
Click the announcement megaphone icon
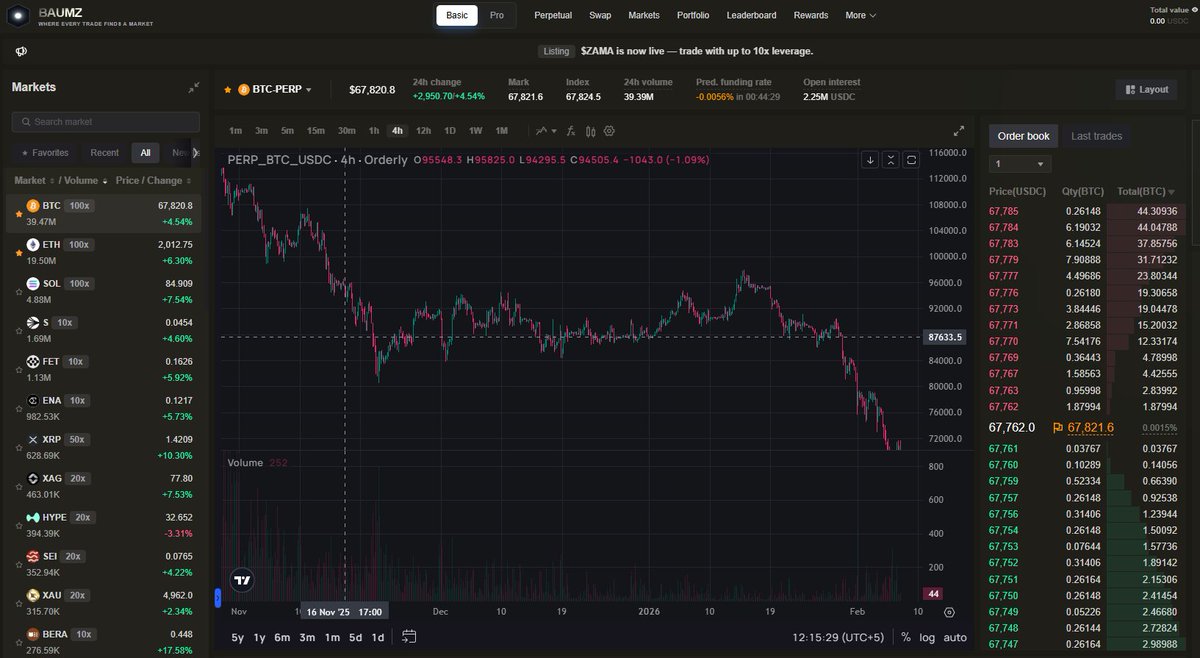21,51
